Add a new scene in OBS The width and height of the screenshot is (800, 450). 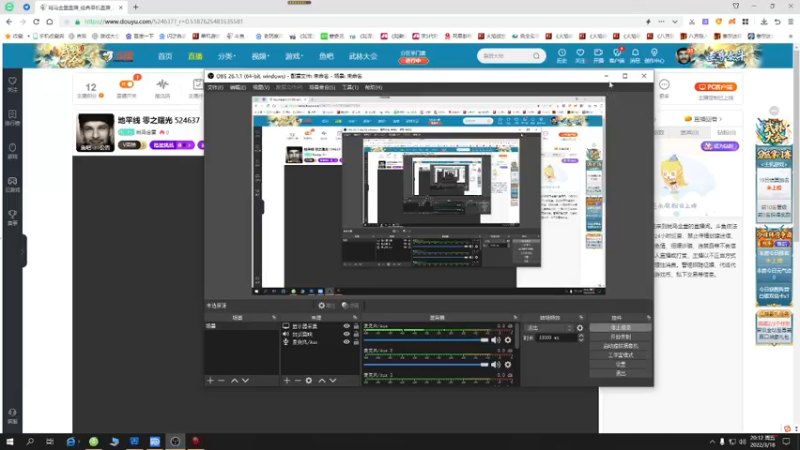coord(210,381)
